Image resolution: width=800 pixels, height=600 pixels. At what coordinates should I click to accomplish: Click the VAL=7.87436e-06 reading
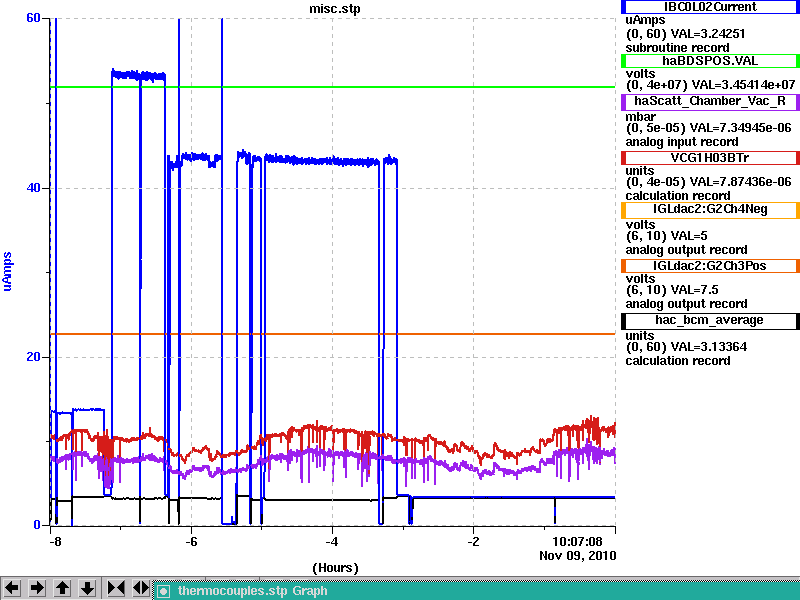(x=740, y=182)
